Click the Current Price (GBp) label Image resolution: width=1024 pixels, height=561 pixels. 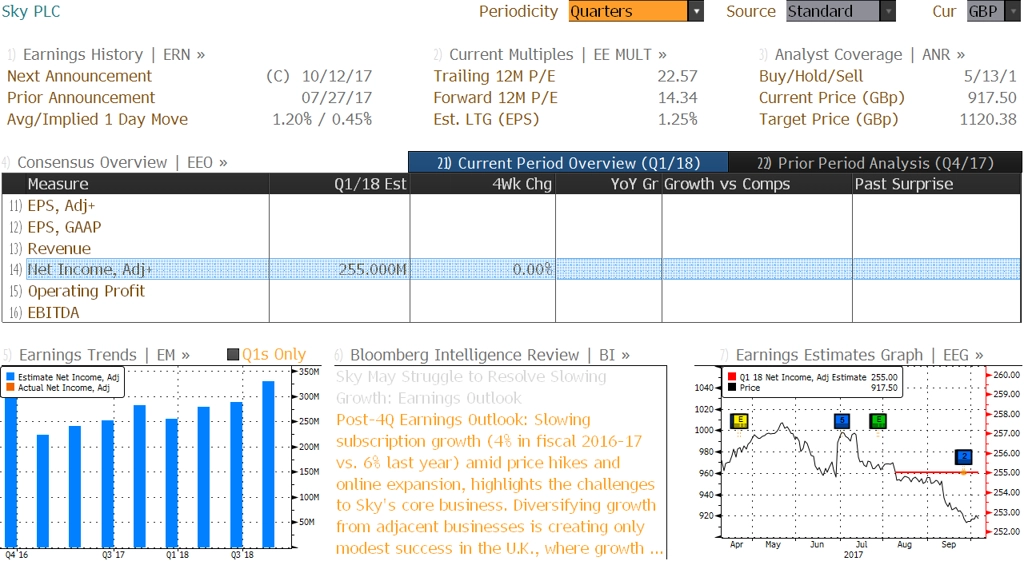[831, 97]
